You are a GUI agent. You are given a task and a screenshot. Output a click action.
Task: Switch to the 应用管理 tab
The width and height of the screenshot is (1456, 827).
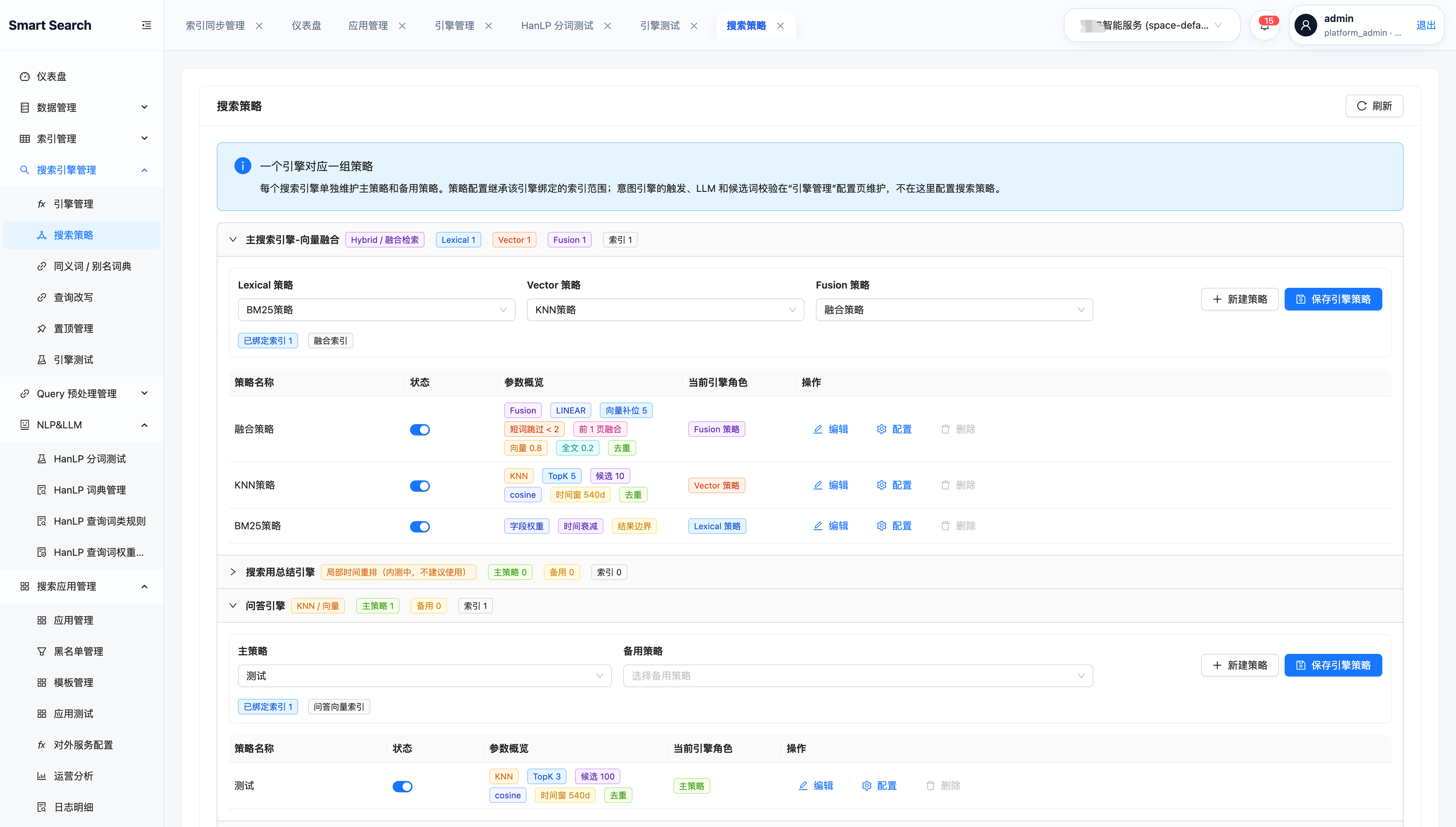(x=368, y=25)
